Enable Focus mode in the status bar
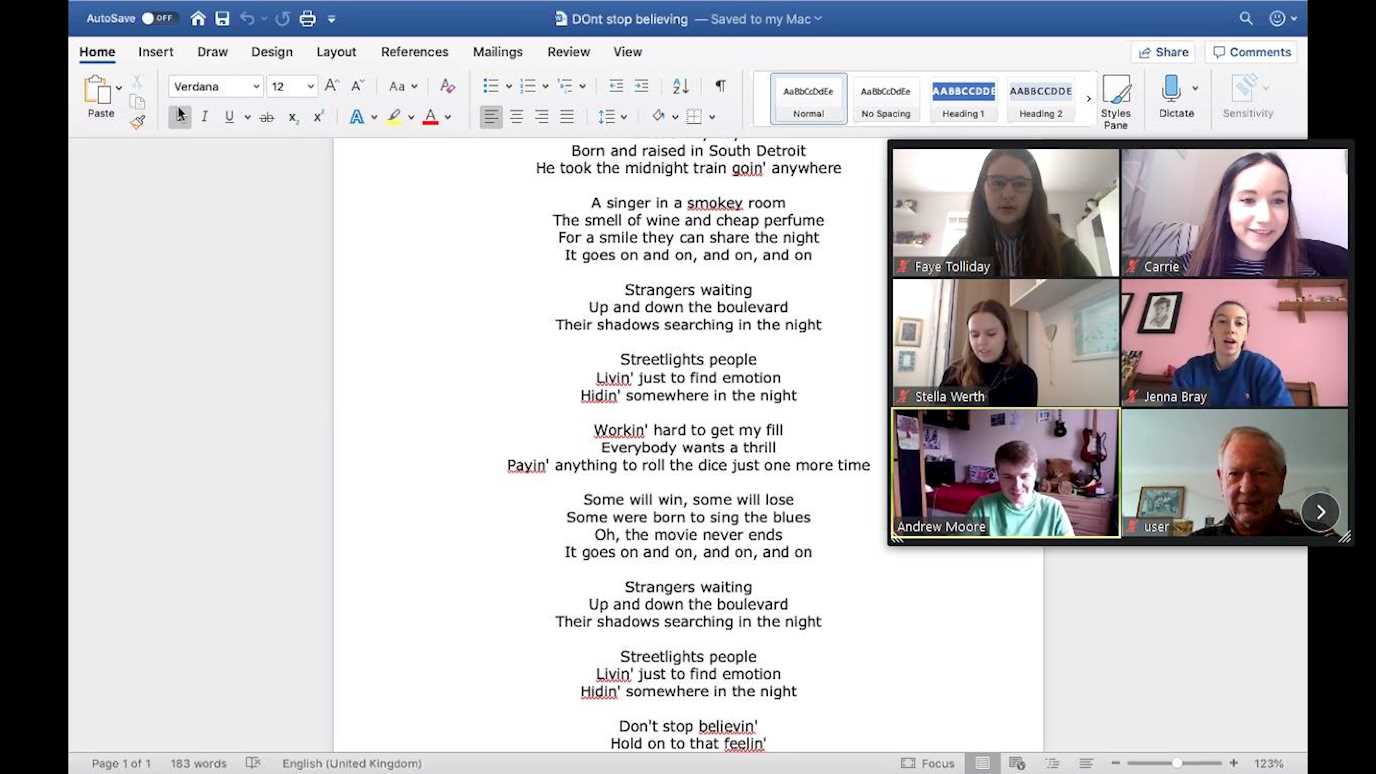 [927, 763]
